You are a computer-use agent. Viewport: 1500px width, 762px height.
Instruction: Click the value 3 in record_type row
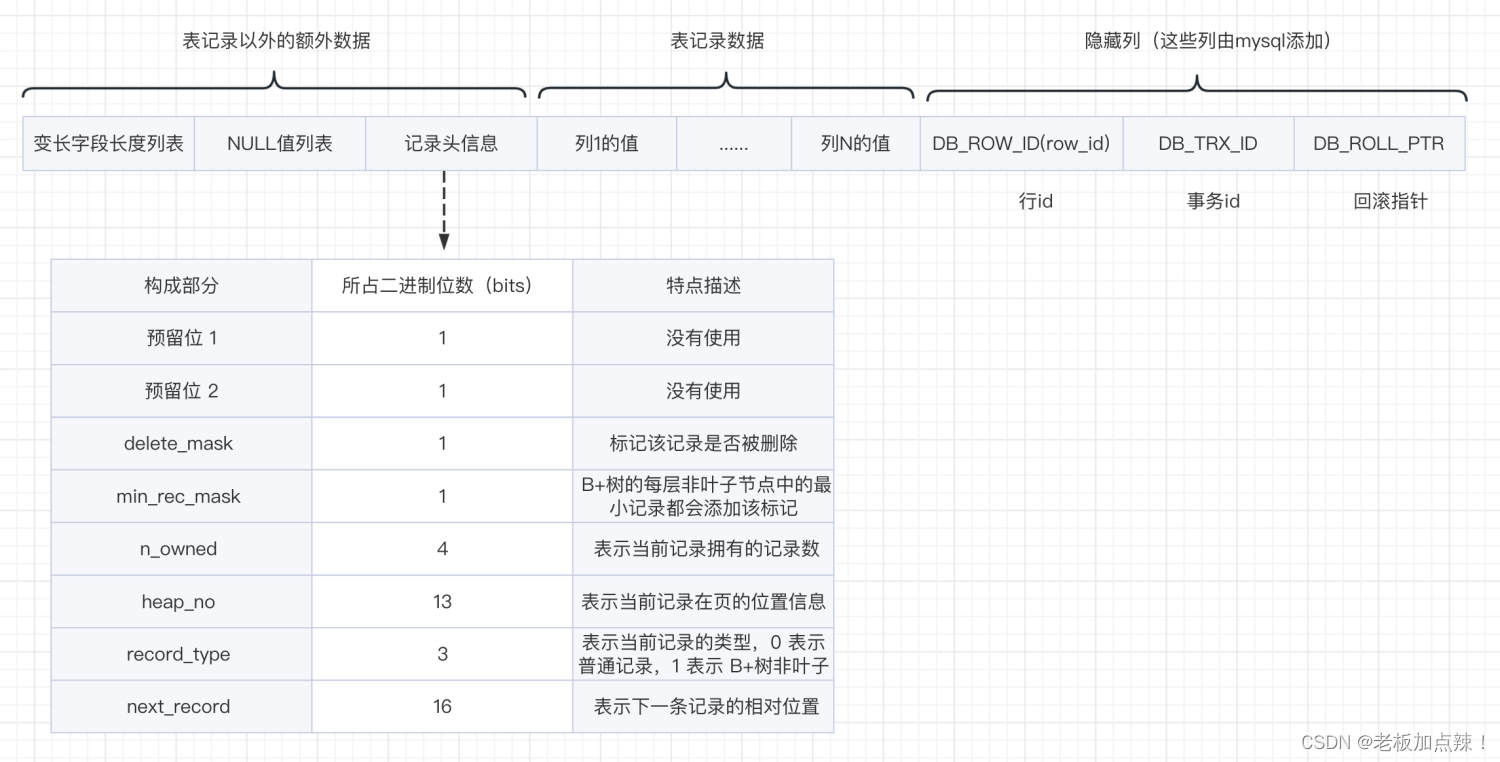click(442, 654)
